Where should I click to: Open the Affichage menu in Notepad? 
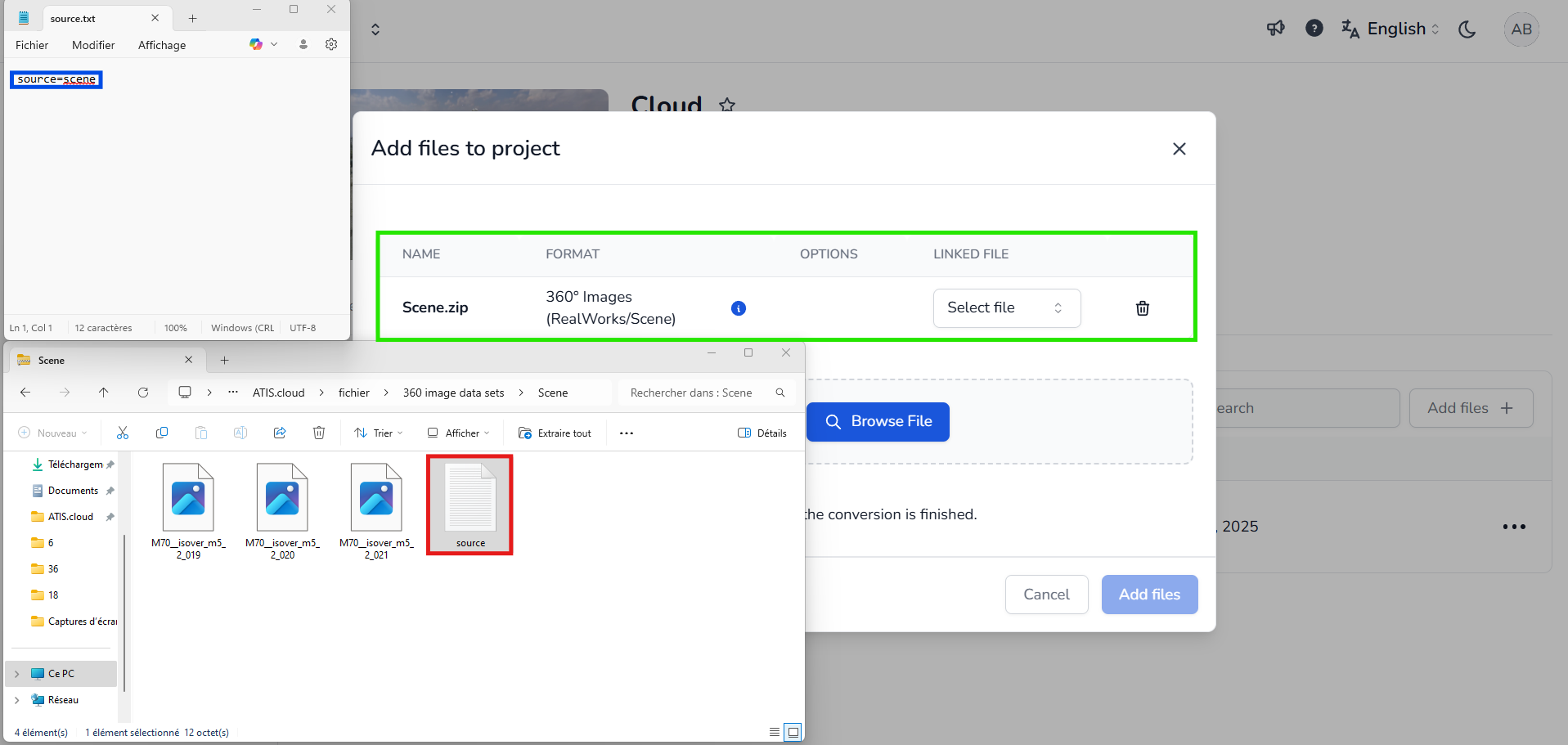click(162, 45)
